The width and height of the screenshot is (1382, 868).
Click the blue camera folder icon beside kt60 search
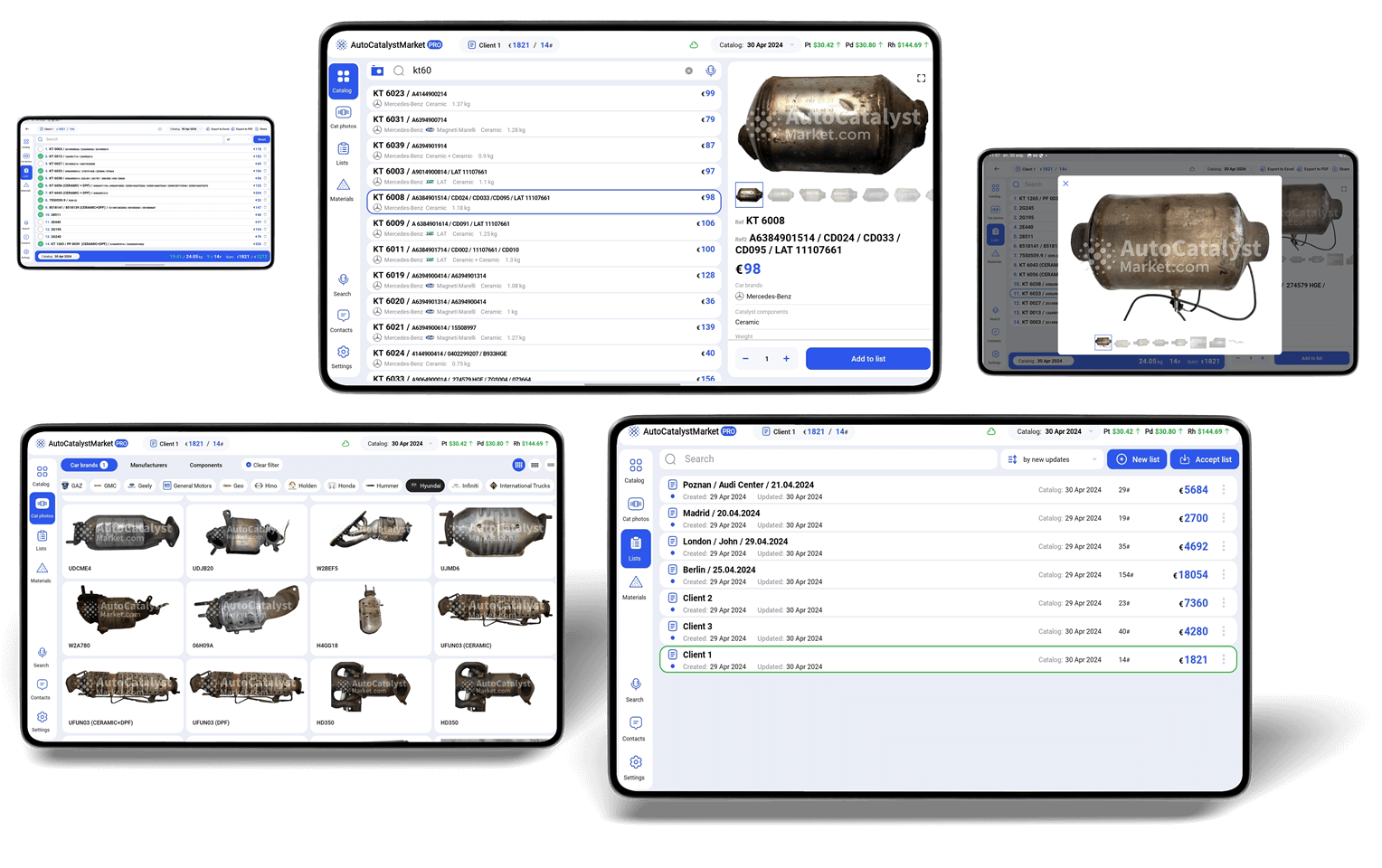pos(377,71)
